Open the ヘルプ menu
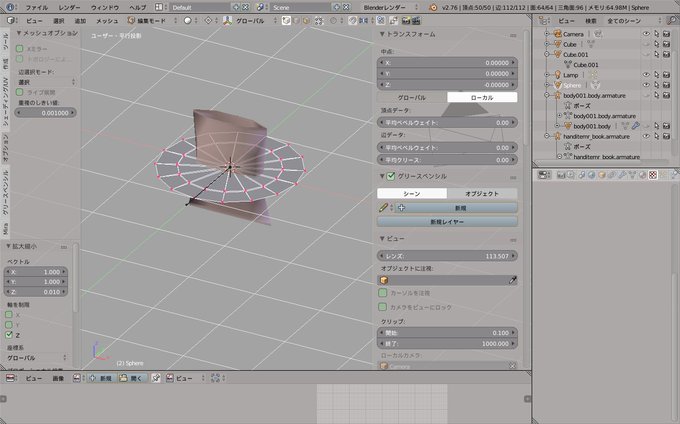 point(137,8)
